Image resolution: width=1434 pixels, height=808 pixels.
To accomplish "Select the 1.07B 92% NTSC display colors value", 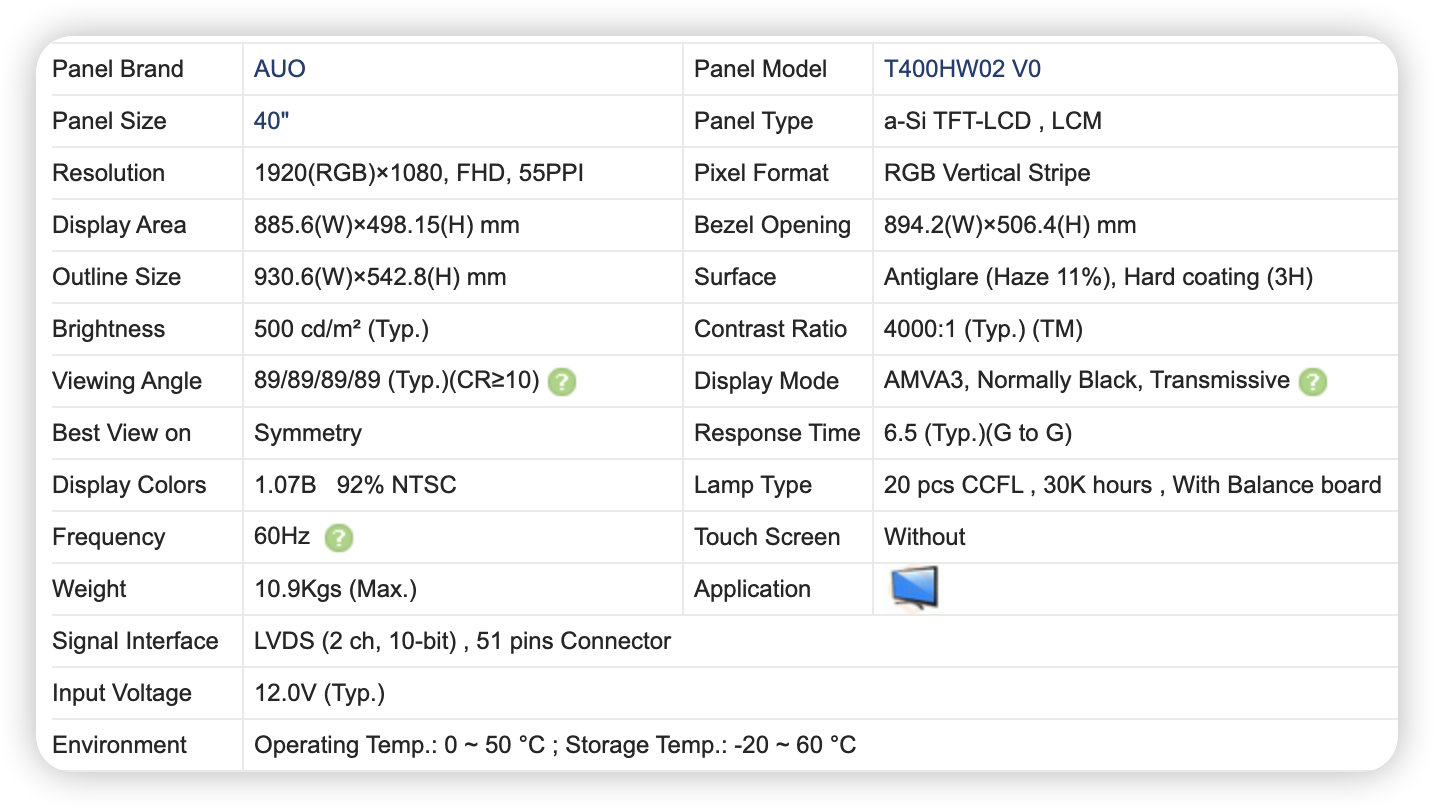I will click(355, 485).
